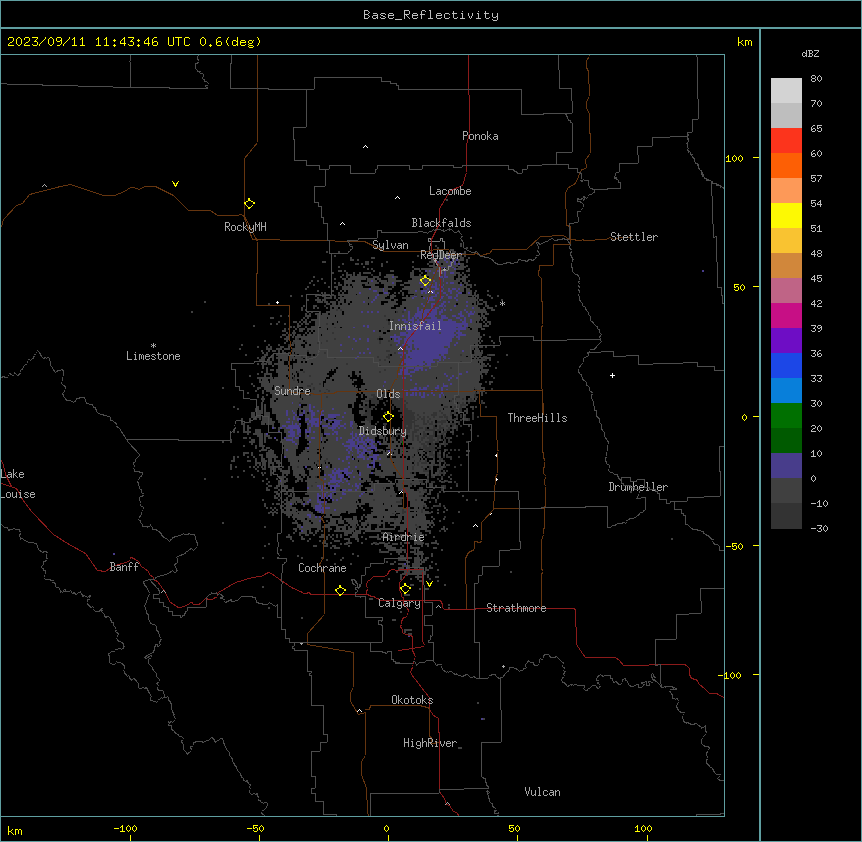Click the RockyMH label
The image size is (862, 842).
245,227
